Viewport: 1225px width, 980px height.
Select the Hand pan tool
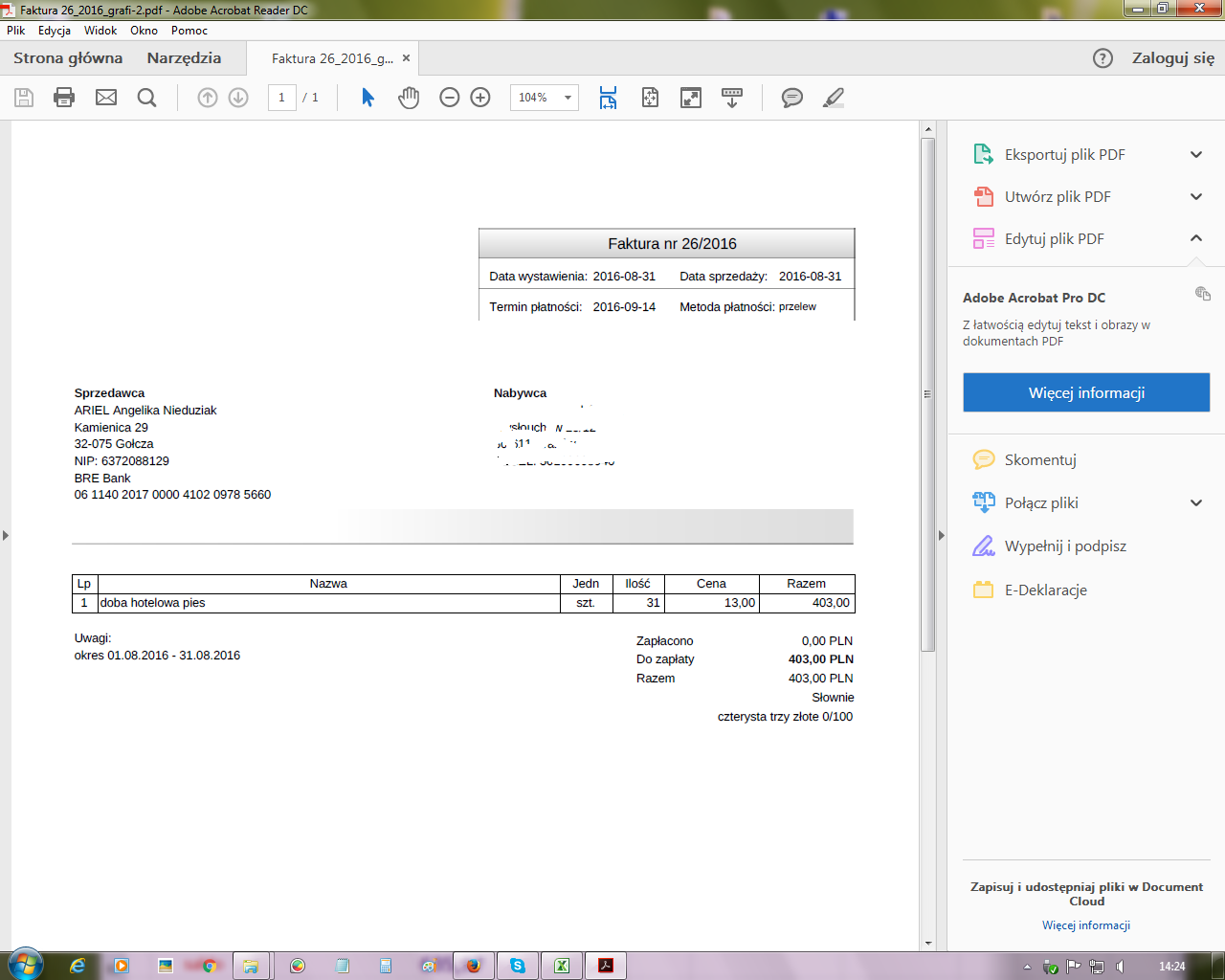pos(409,98)
